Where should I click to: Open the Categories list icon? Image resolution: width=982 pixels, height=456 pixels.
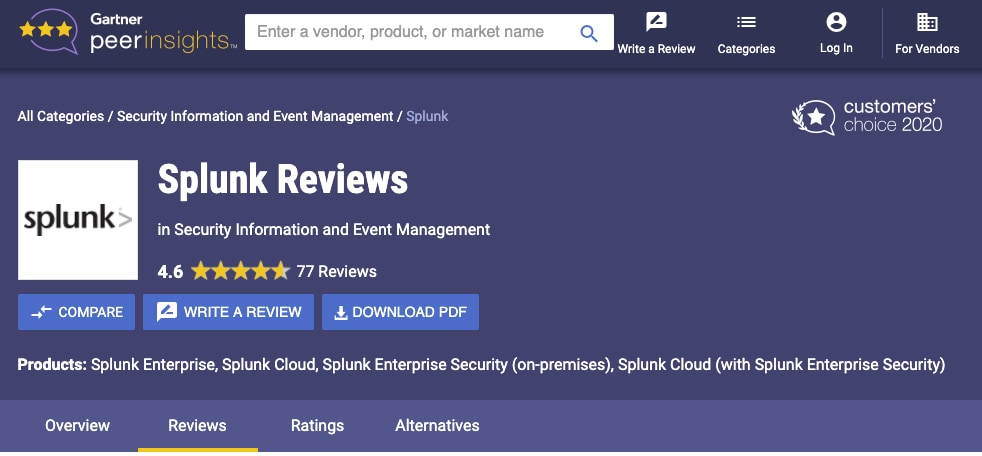coord(746,23)
